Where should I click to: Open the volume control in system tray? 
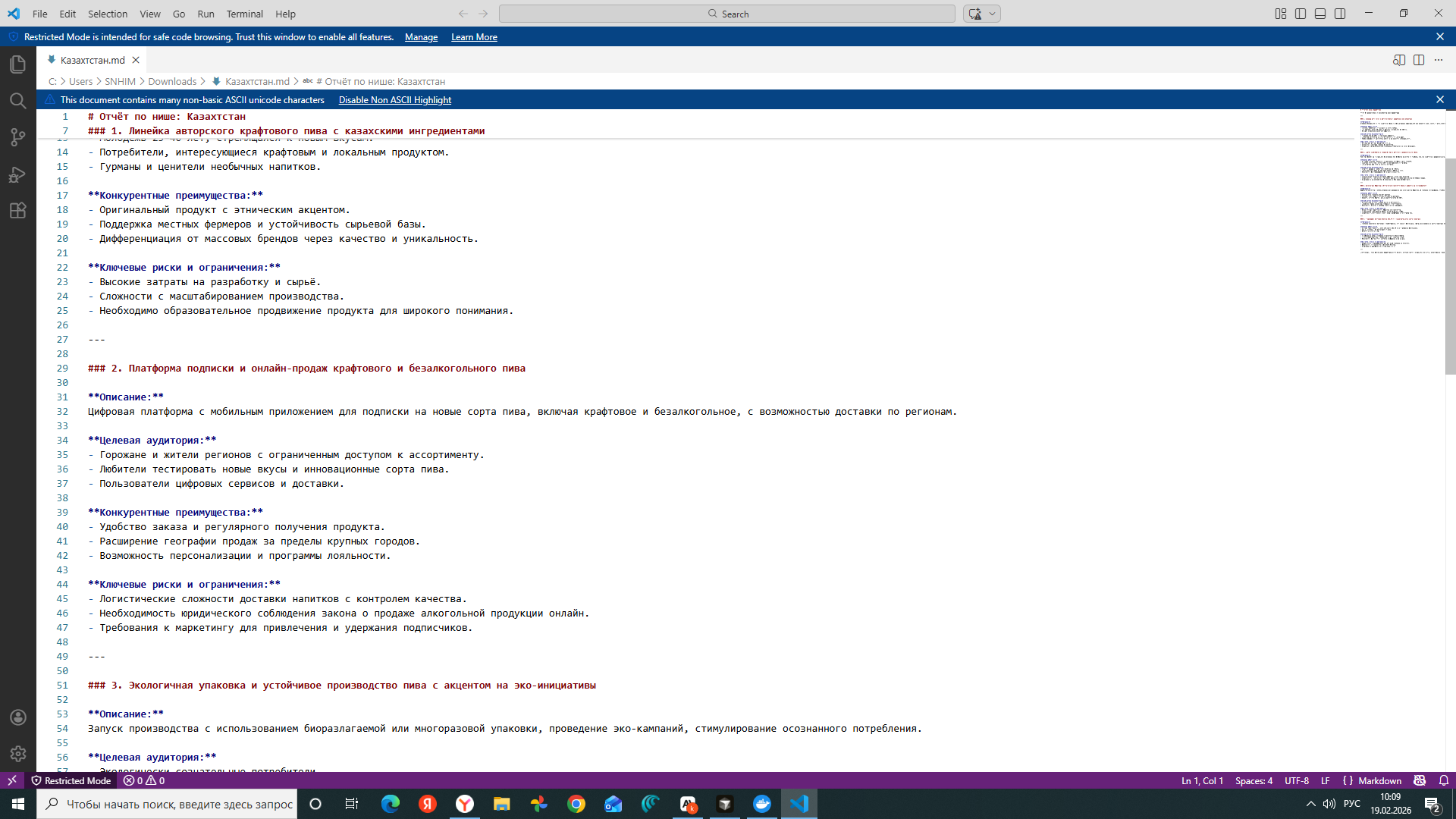point(1329,804)
